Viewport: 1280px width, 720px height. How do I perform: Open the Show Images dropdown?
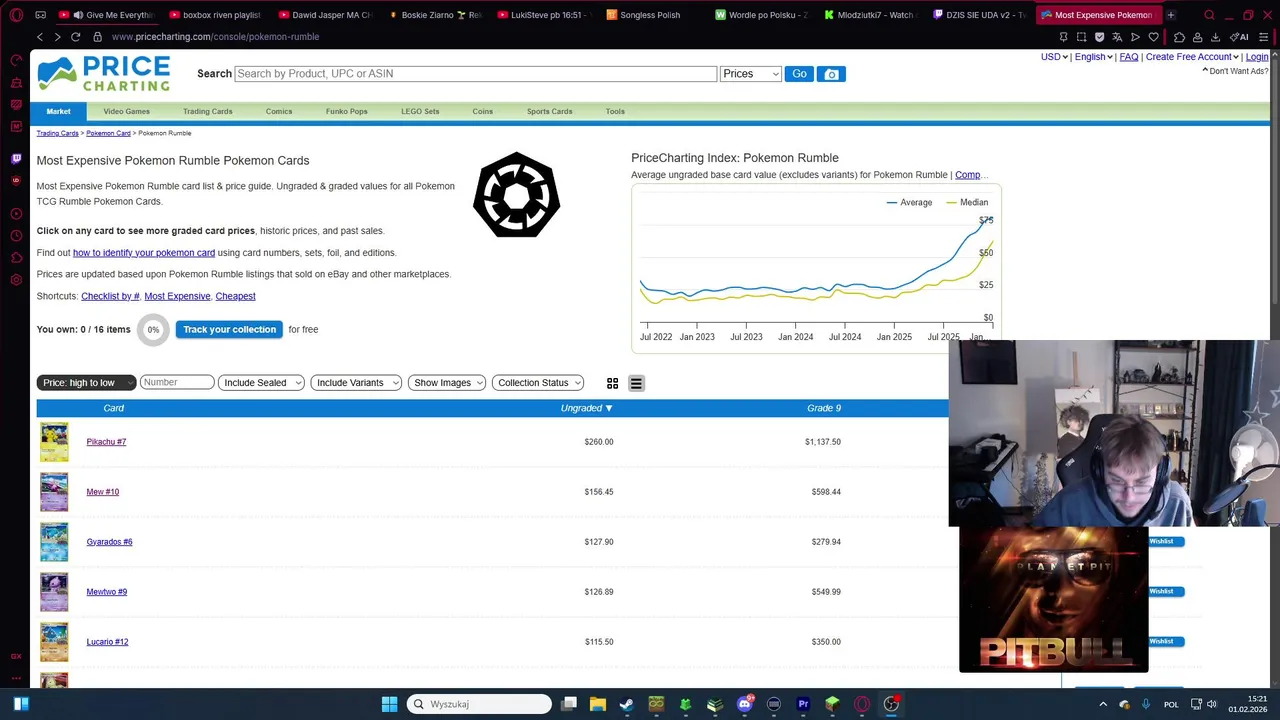[x=447, y=383]
